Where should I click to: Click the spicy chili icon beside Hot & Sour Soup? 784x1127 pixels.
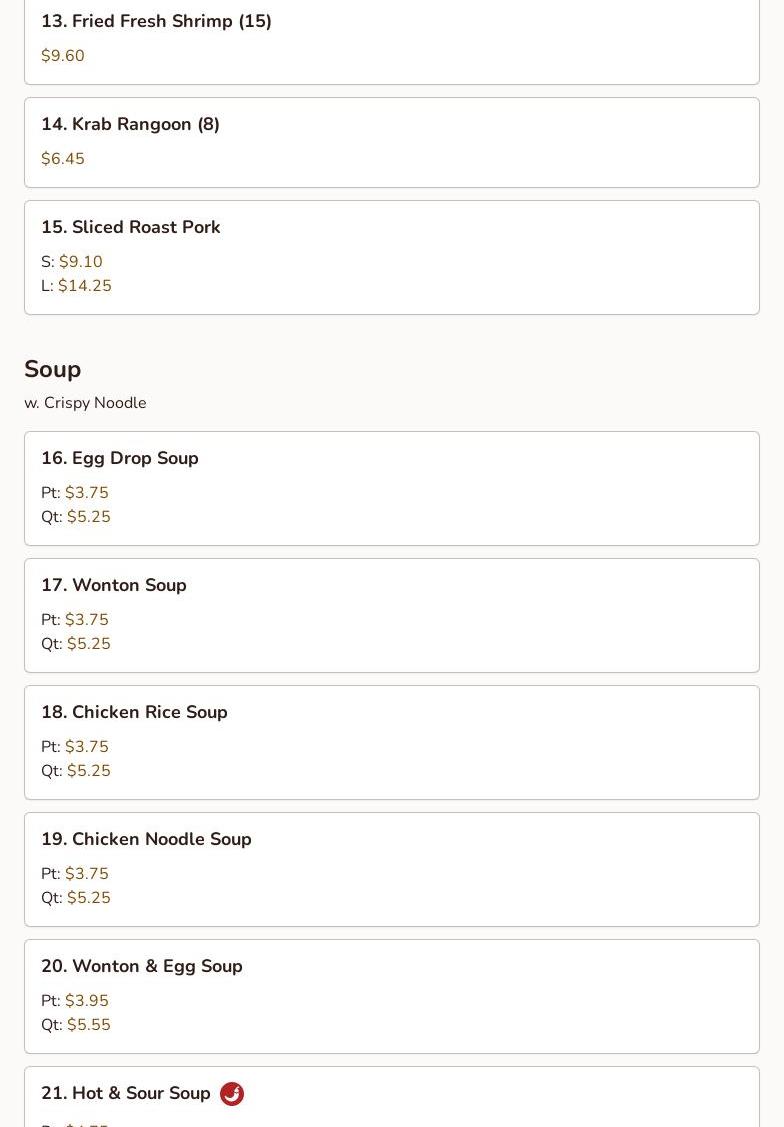point(232,1094)
